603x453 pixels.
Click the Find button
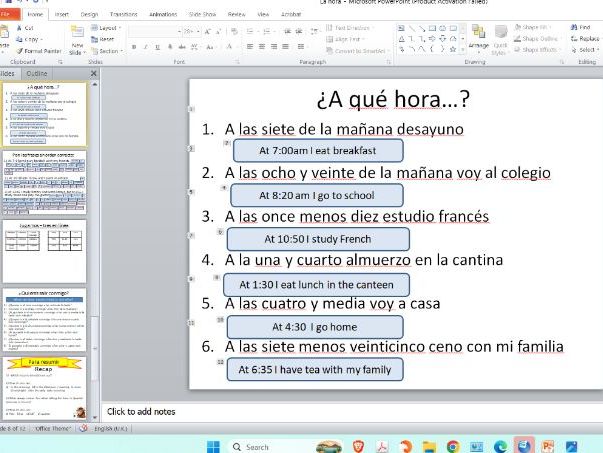581,27
